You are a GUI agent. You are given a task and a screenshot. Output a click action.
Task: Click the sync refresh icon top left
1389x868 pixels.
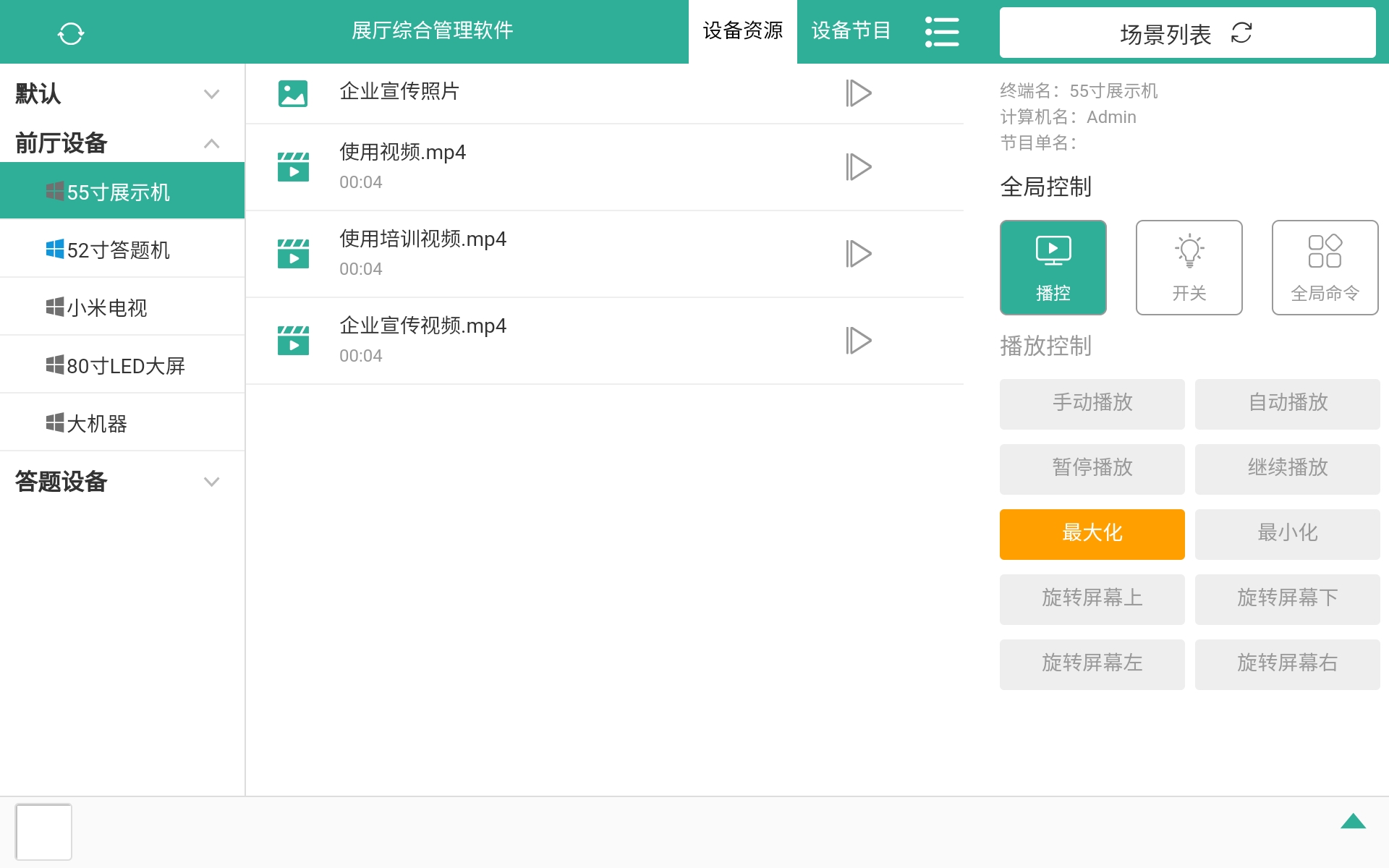click(71, 32)
